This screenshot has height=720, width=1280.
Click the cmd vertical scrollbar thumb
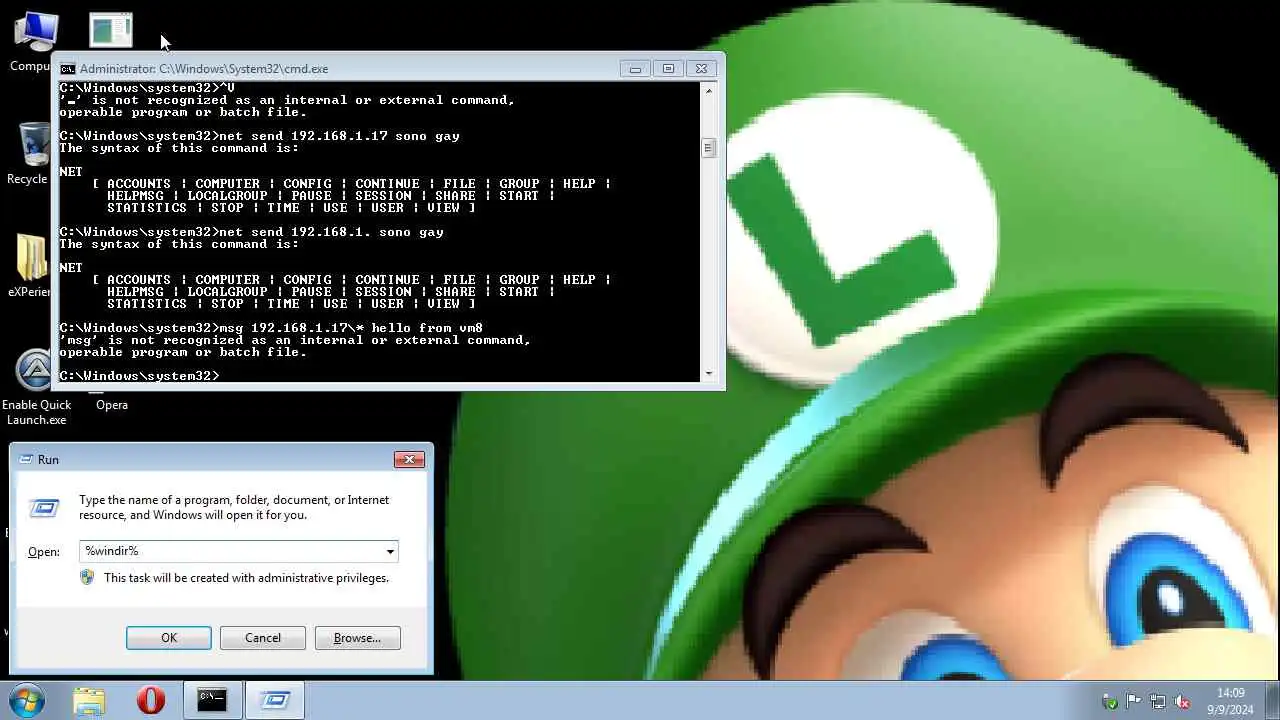(x=708, y=148)
